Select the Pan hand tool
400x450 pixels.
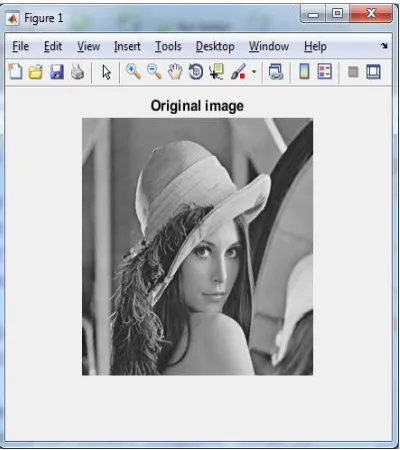175,72
